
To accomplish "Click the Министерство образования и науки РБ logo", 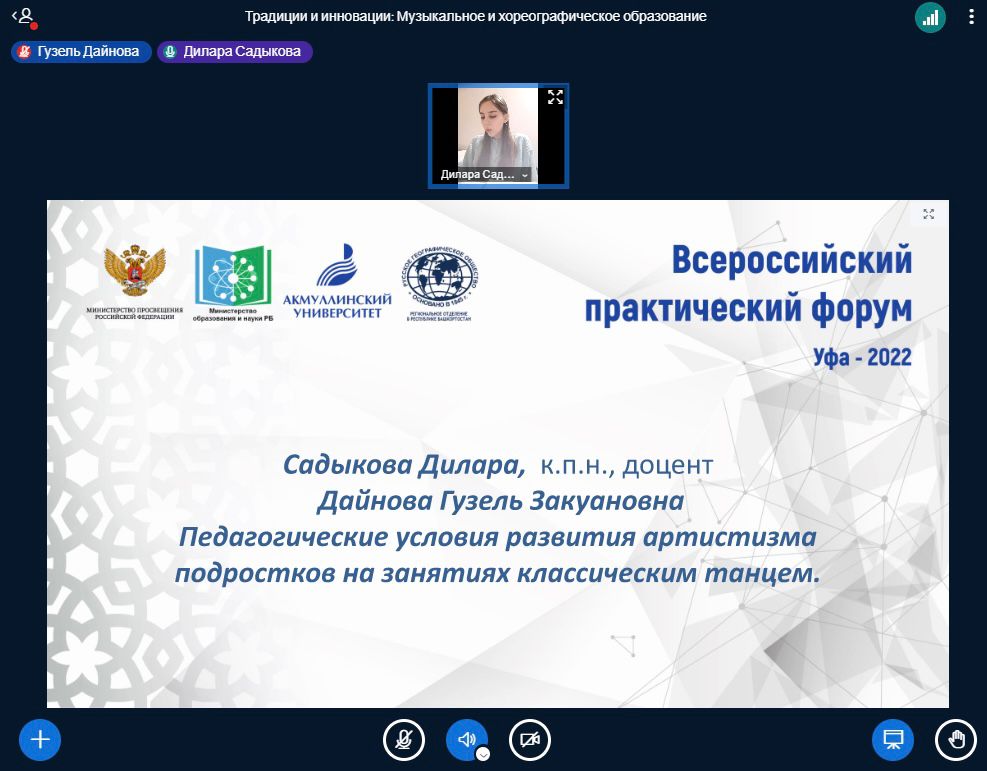I will [234, 283].
